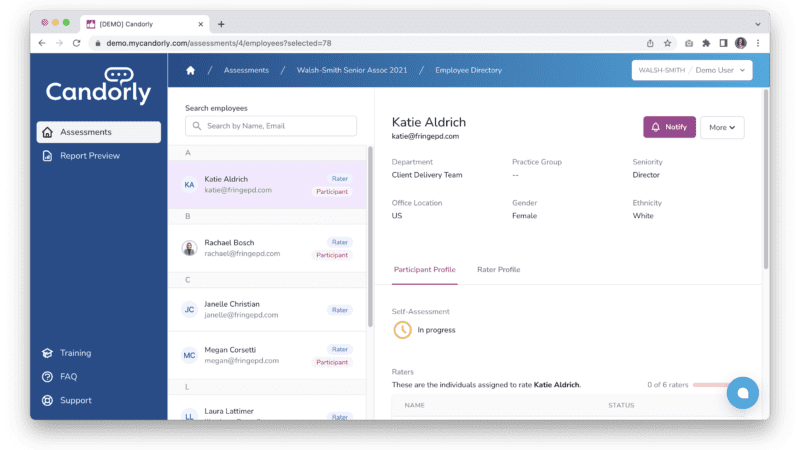Open Assessments in the sidebar
The height and width of the screenshot is (450, 800).
[99, 132]
